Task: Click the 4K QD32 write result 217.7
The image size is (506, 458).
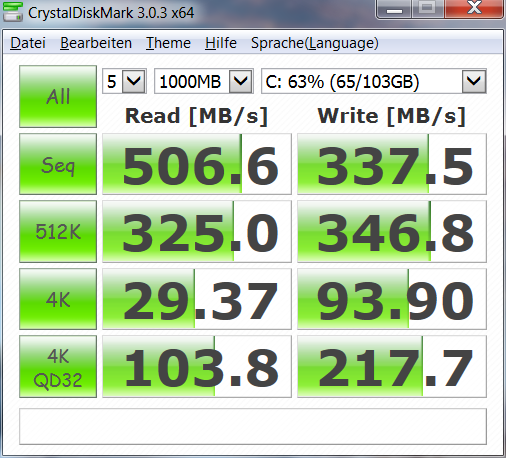Action: 392,366
